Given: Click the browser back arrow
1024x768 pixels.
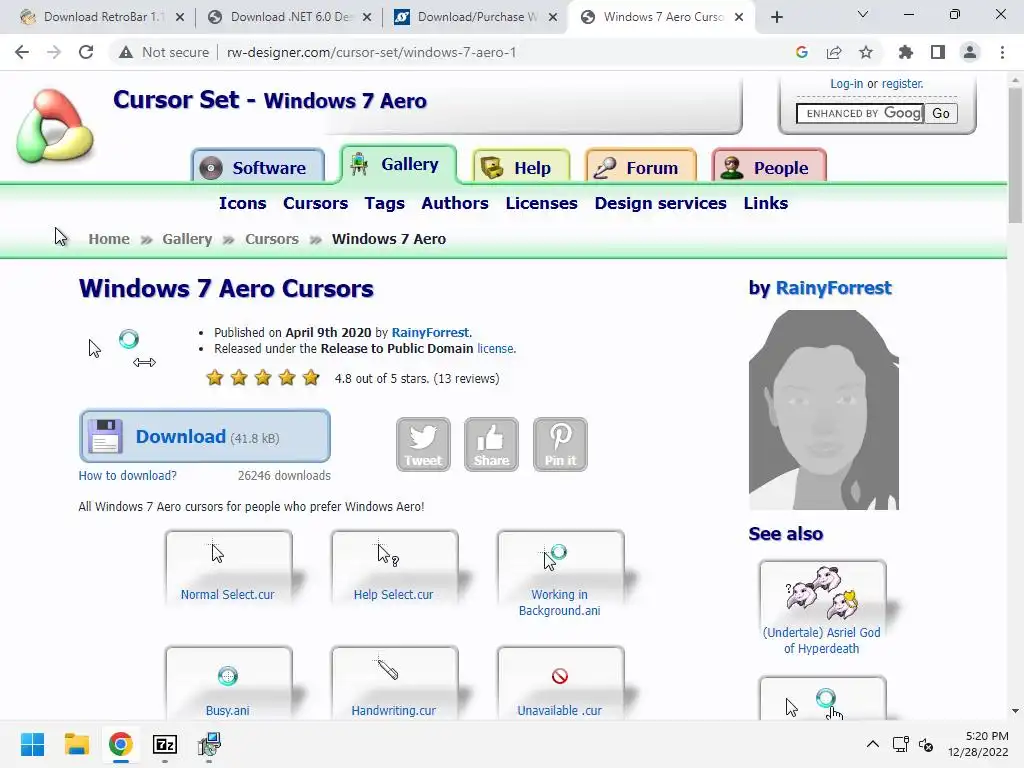Looking at the screenshot, I should 22,52.
